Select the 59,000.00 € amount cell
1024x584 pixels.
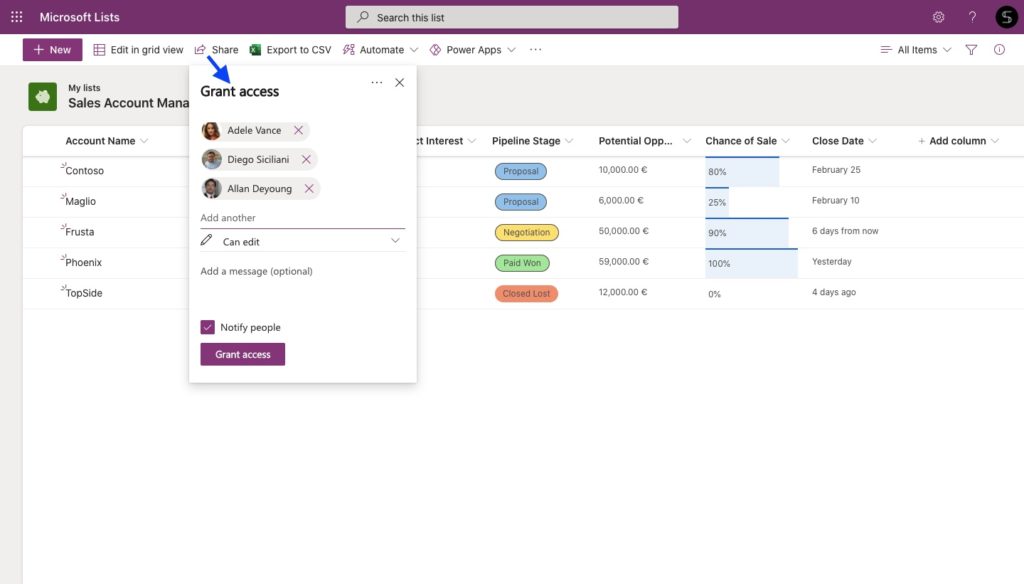[623, 261]
